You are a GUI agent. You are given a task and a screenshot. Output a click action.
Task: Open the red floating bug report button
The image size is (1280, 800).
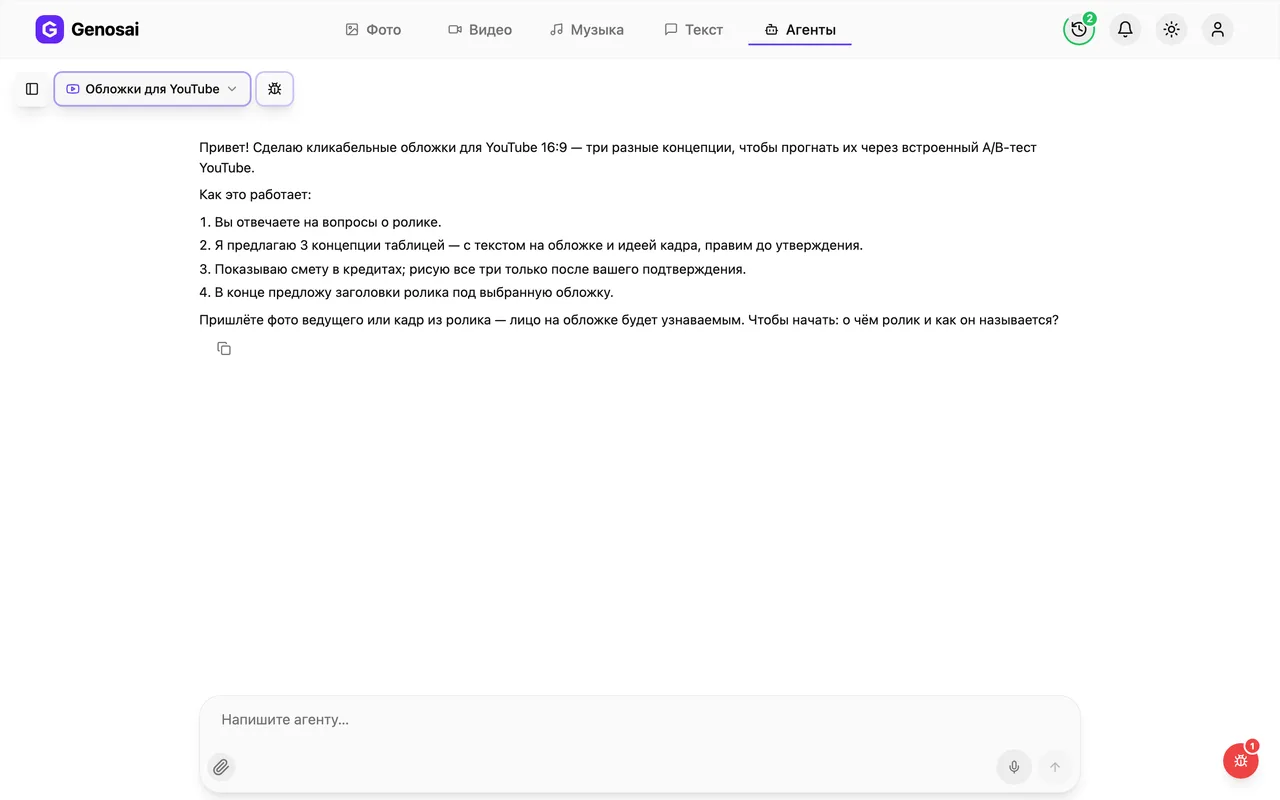coord(1241,760)
